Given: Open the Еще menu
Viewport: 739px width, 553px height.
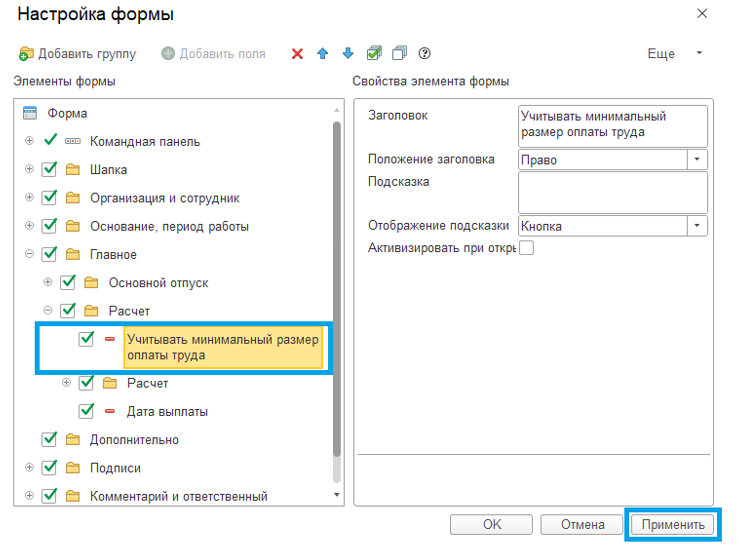Looking at the screenshot, I should (x=675, y=54).
